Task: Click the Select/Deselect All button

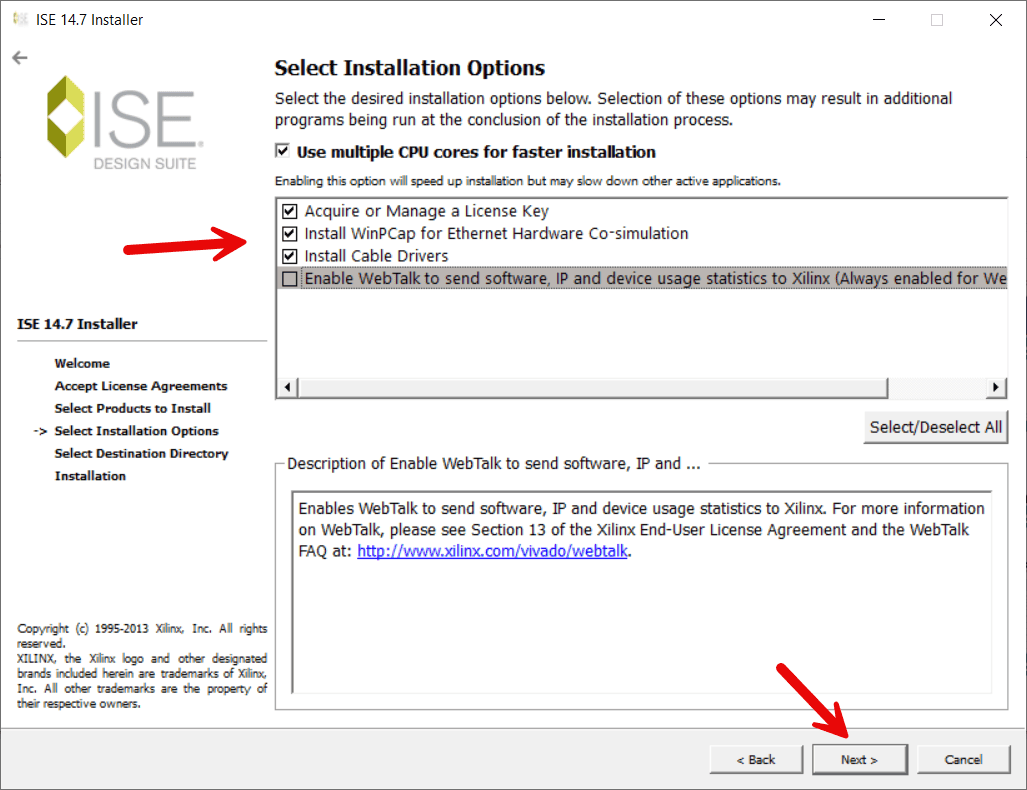Action: coord(935,427)
